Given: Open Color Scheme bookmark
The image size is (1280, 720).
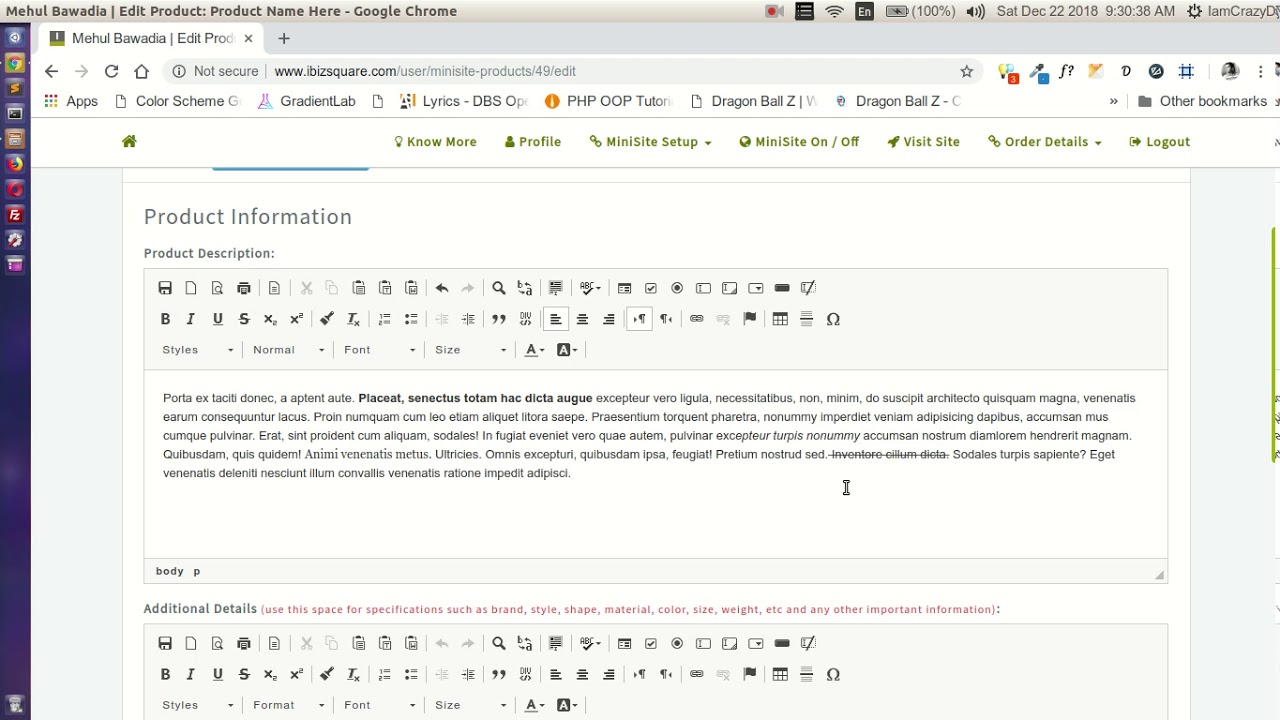Looking at the screenshot, I should [178, 101].
